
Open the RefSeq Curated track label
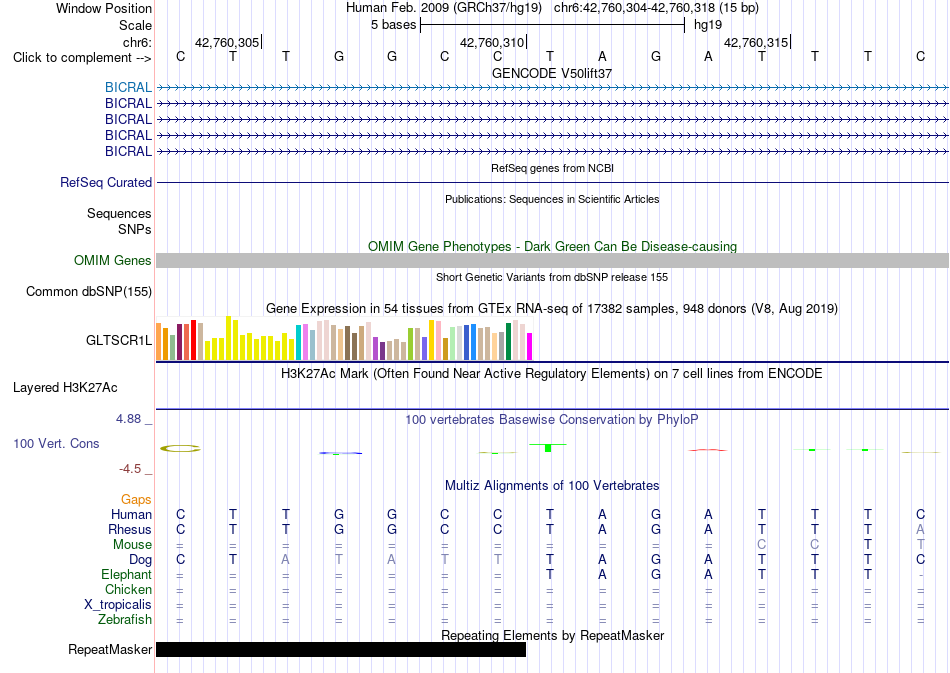click(106, 182)
